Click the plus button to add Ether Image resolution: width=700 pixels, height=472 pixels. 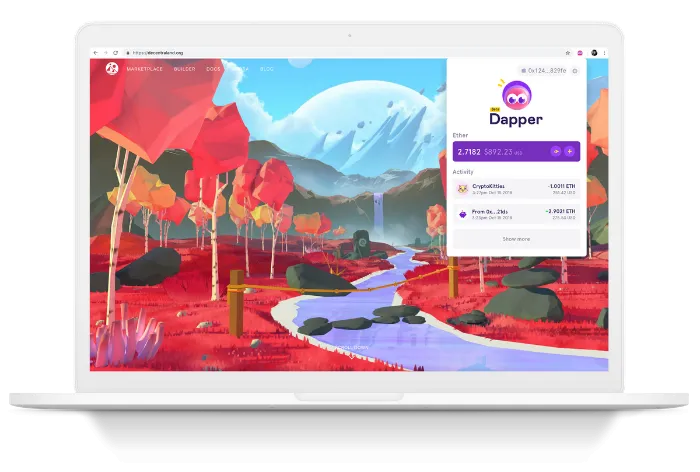[569, 151]
